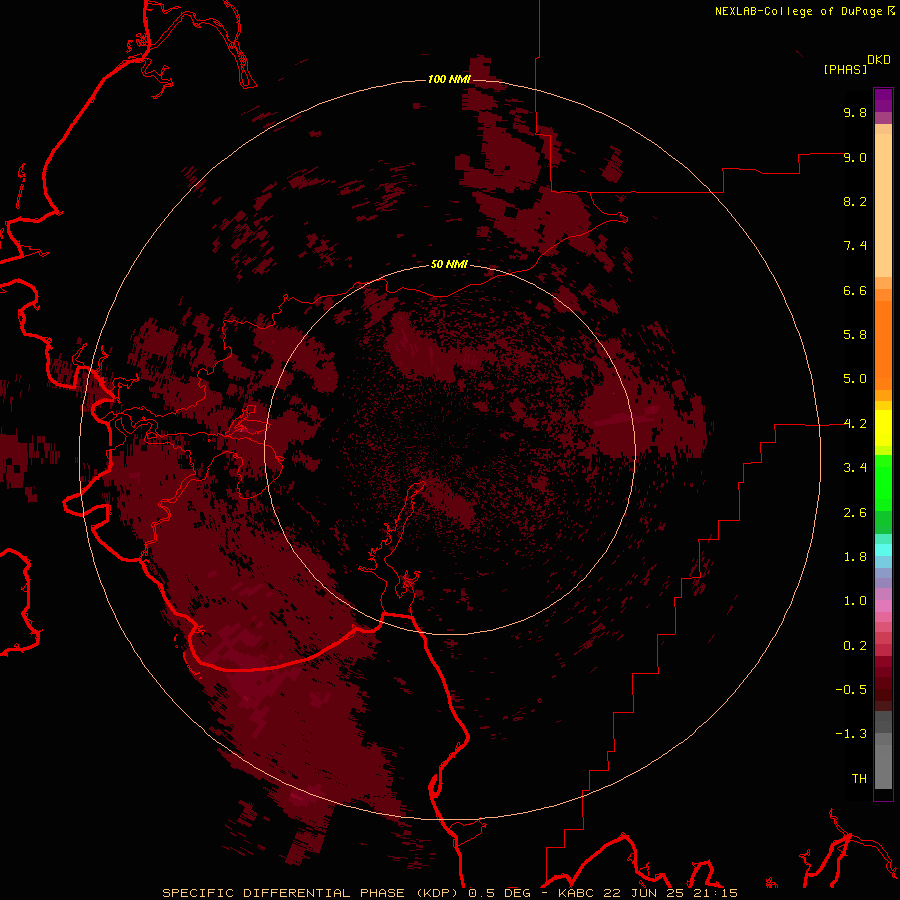This screenshot has height=900, width=900.
Task: Pick the purple swatch at scale top
Action: coord(883,100)
